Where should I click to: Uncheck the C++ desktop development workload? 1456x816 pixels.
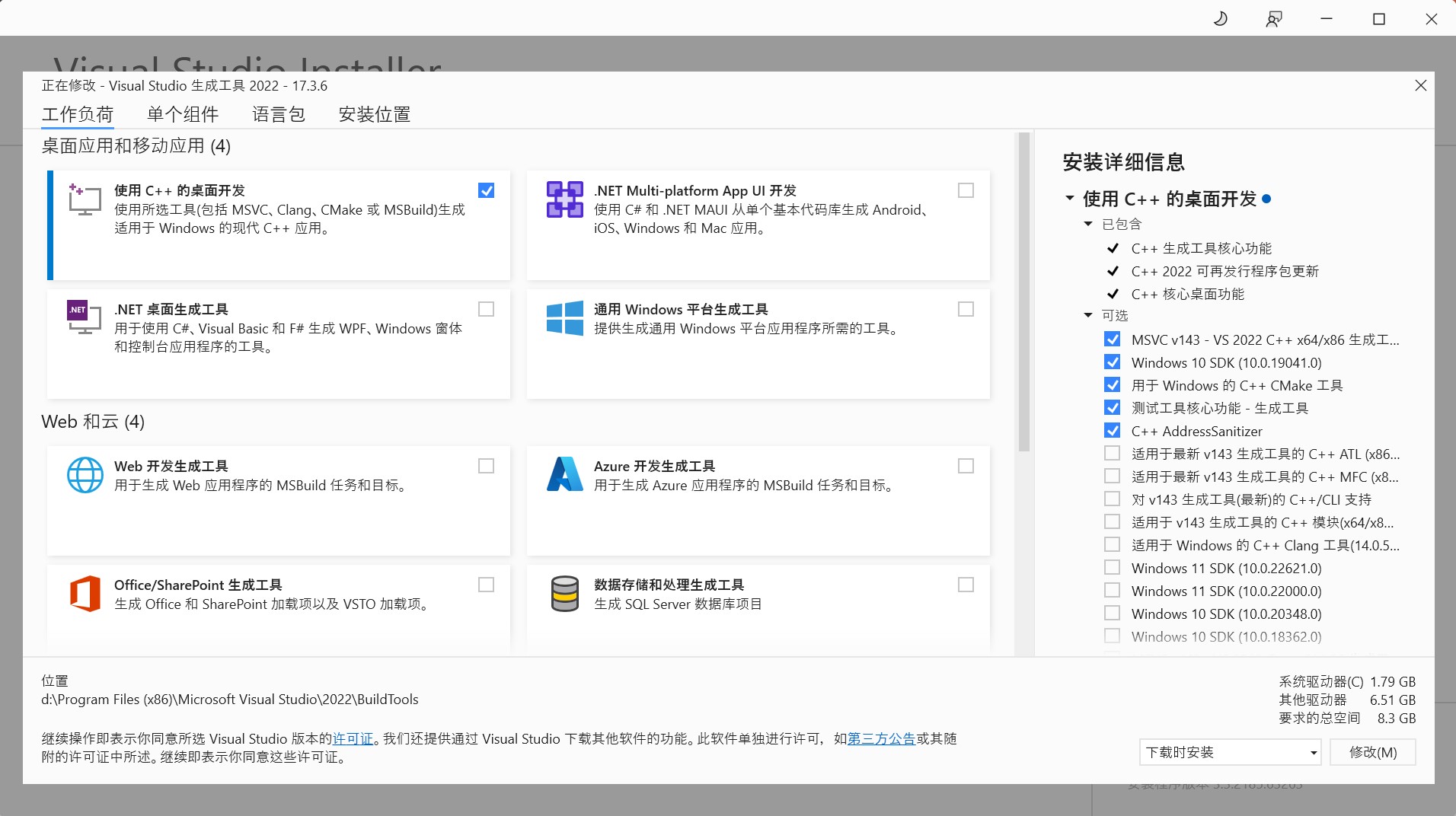486,190
